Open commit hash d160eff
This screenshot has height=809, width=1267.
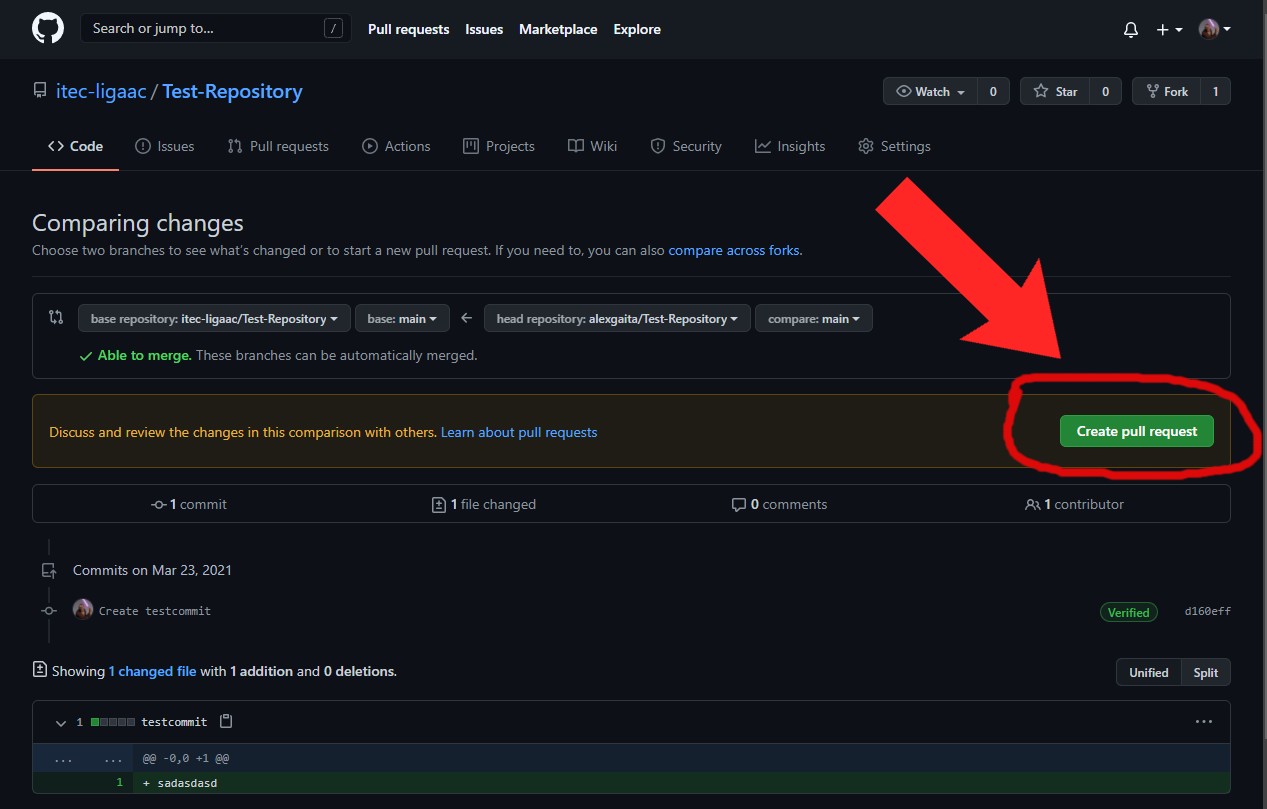point(1207,611)
